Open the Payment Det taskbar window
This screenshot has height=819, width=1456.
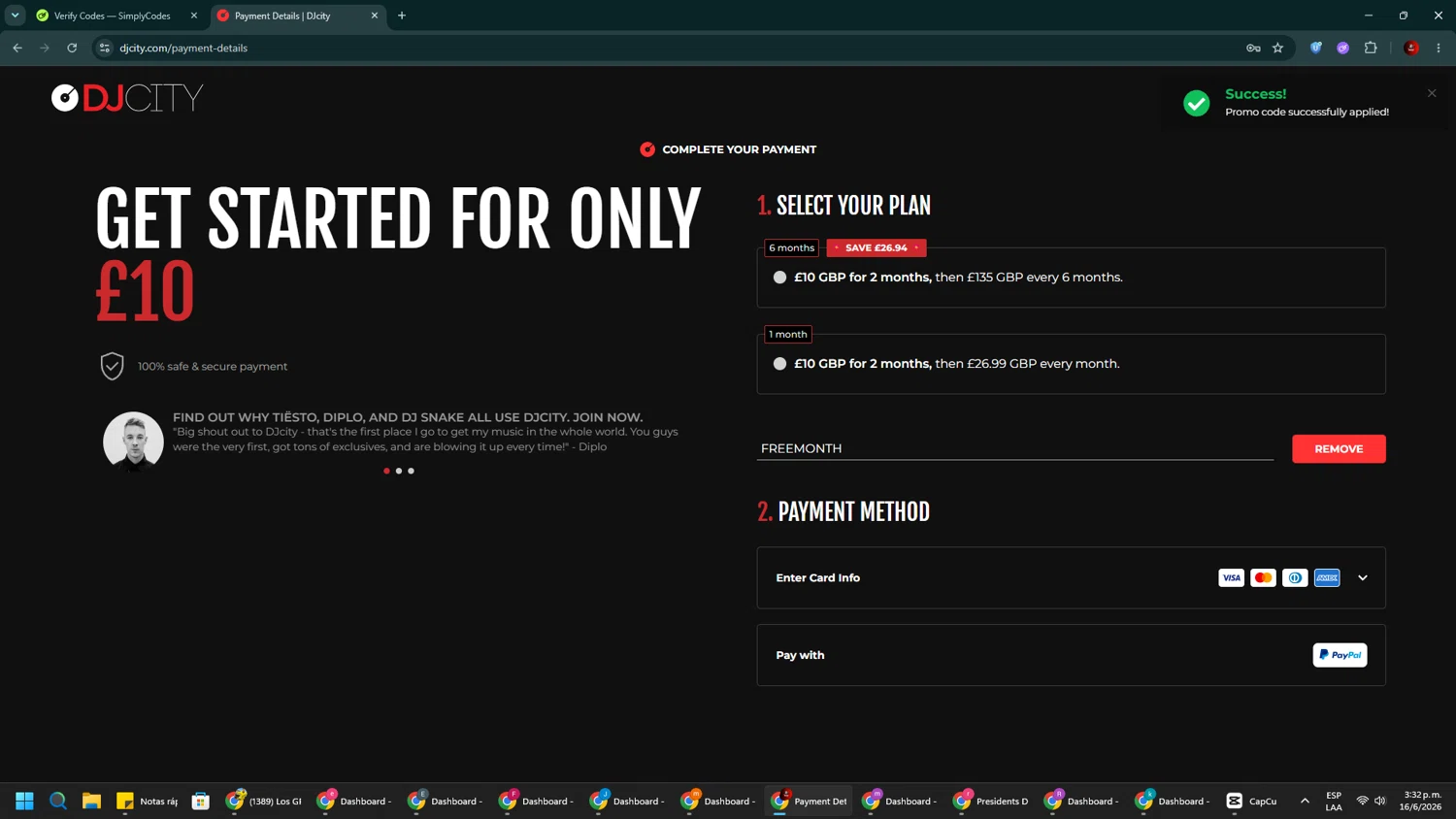810,801
